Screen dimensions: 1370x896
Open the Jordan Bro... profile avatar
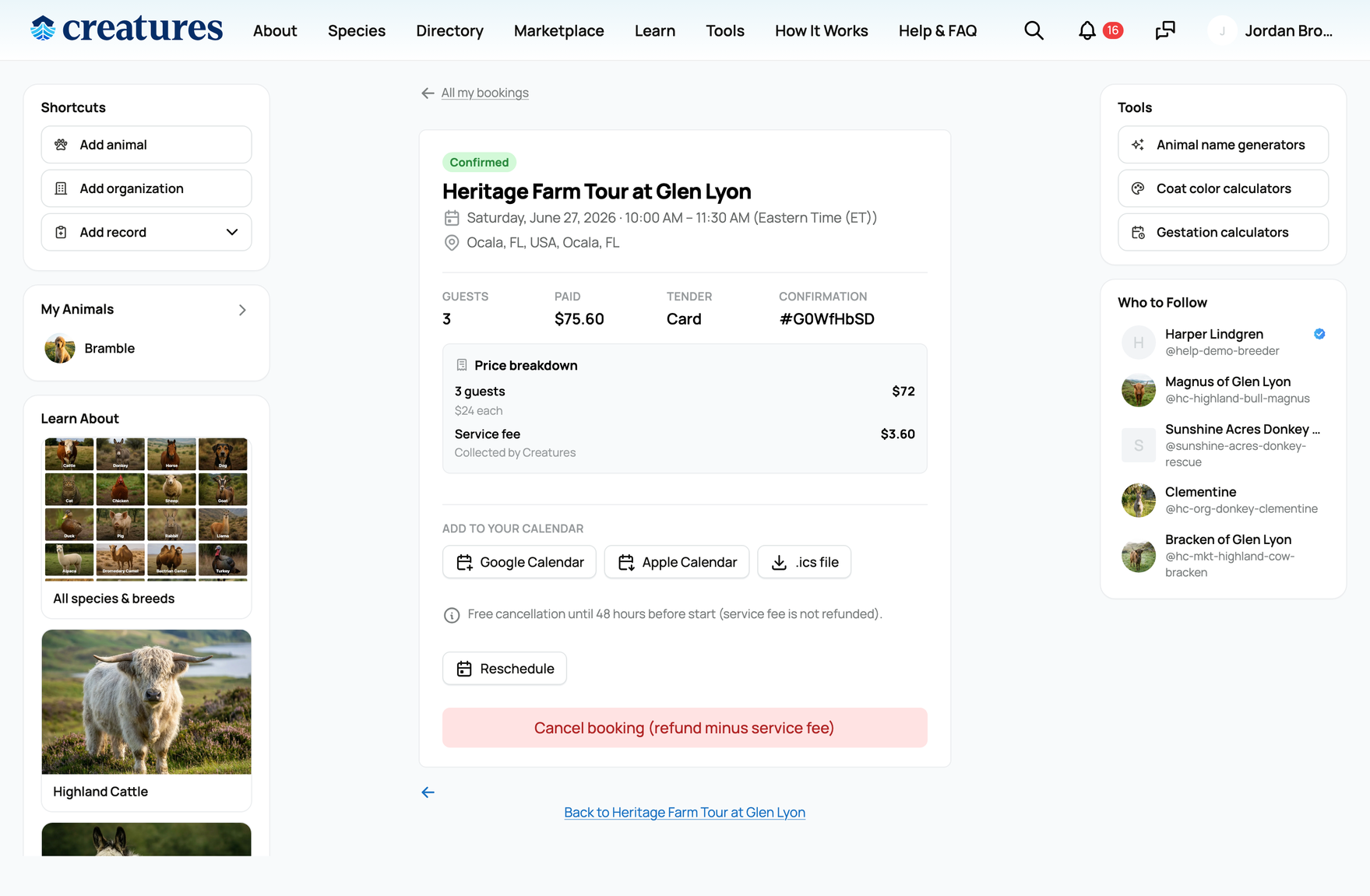(x=1222, y=30)
